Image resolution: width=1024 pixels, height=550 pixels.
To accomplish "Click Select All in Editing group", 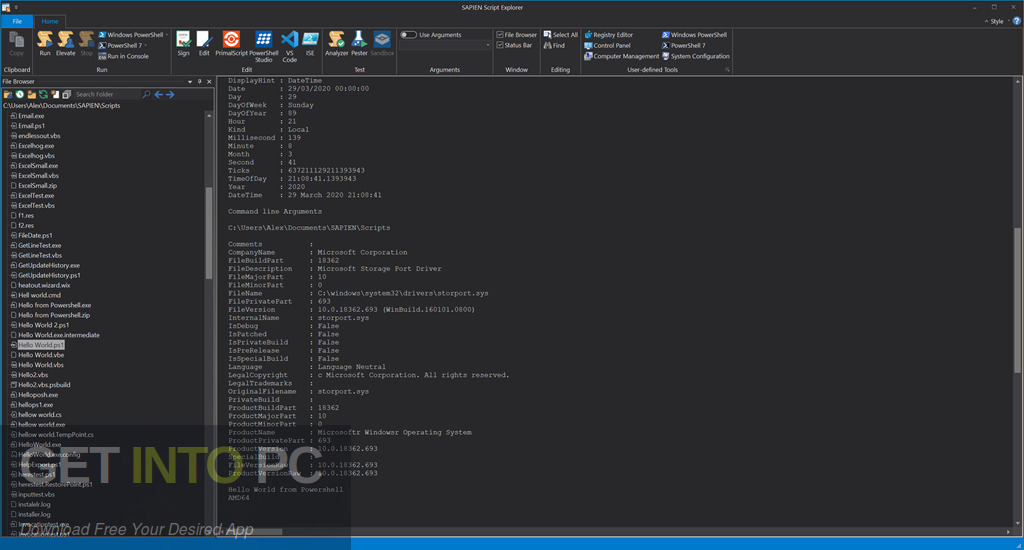I will [x=560, y=35].
